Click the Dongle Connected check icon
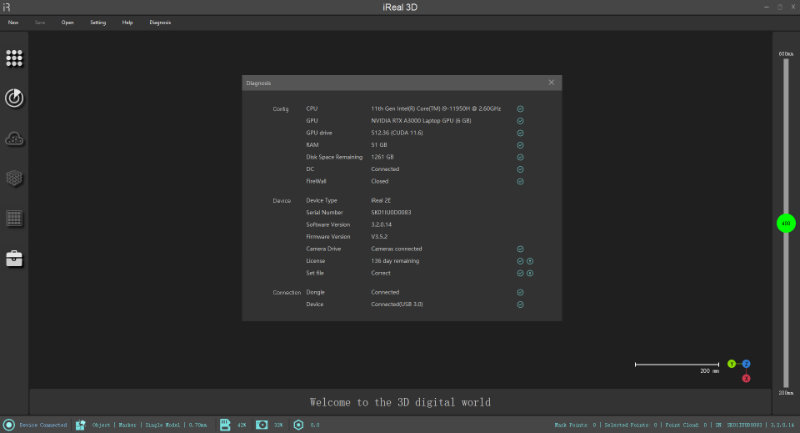This screenshot has height=433, width=800. click(x=520, y=292)
